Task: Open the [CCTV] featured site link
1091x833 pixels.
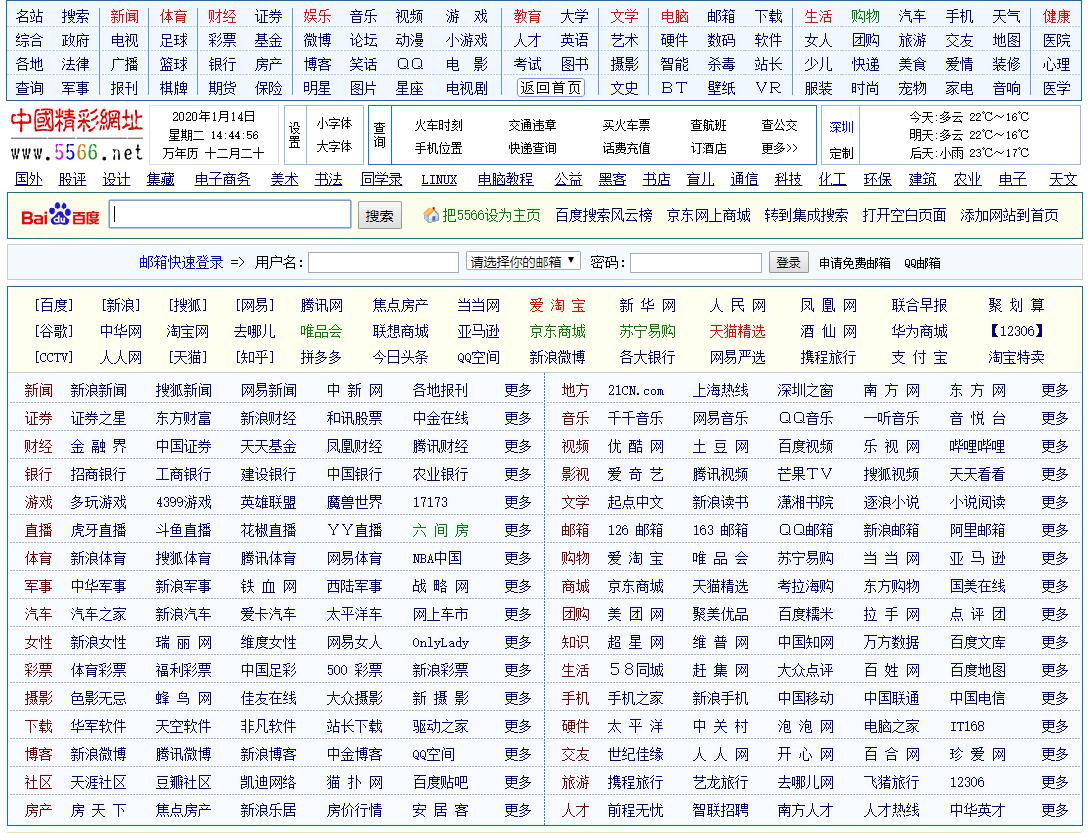Action: 54,358
